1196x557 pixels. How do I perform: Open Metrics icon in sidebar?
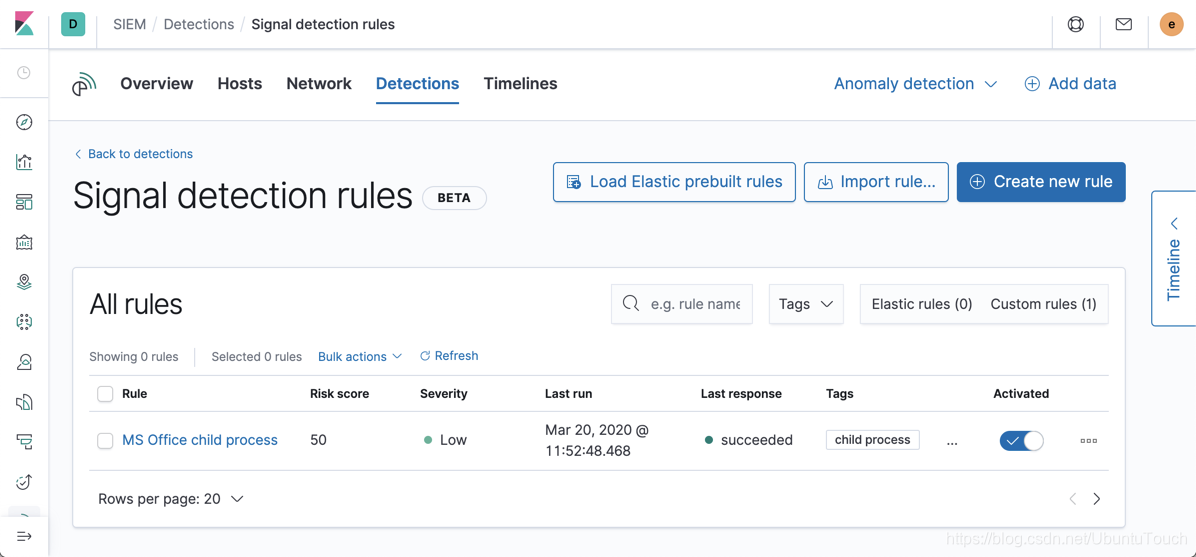pyautogui.click(x=24, y=362)
